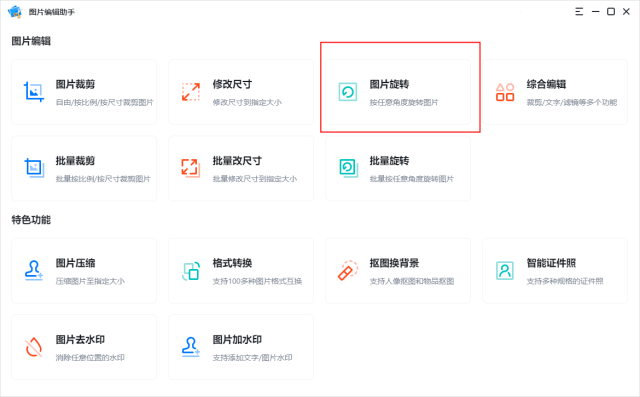Click the 批量裁剪 batch crop icon
640x397 pixels.
click(34, 168)
